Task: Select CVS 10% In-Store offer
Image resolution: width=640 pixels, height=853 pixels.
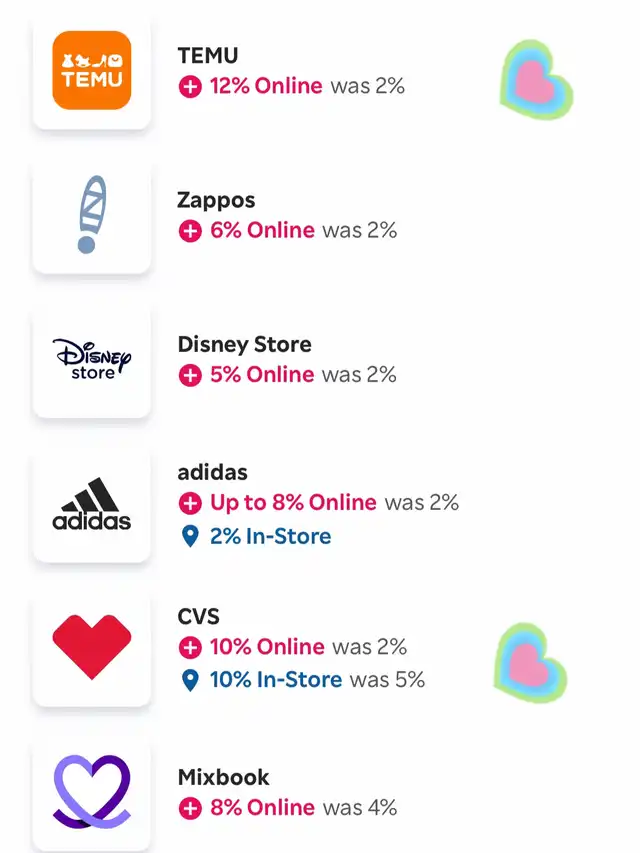Action: [x=275, y=680]
